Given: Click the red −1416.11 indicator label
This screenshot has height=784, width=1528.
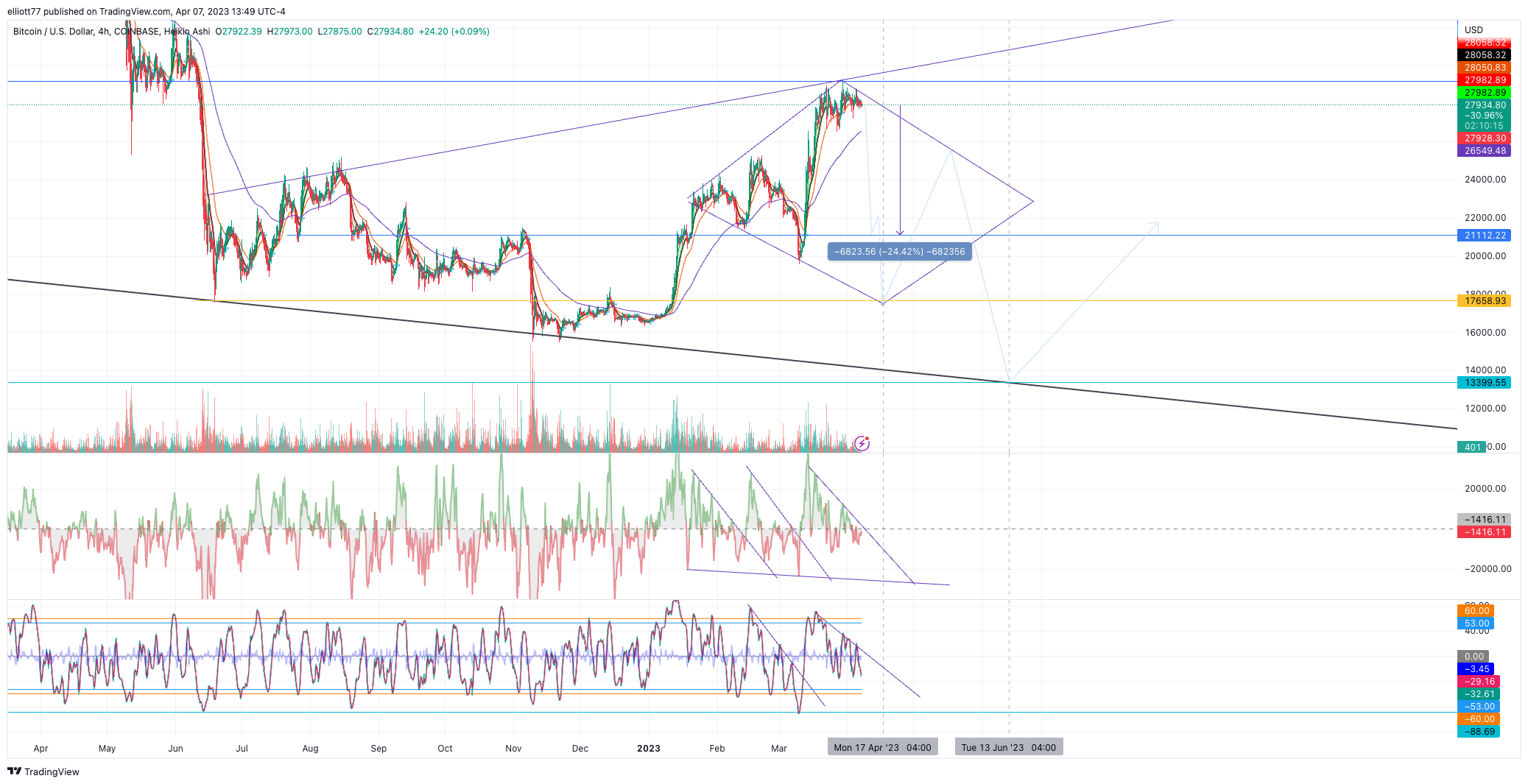Looking at the screenshot, I should [1484, 532].
